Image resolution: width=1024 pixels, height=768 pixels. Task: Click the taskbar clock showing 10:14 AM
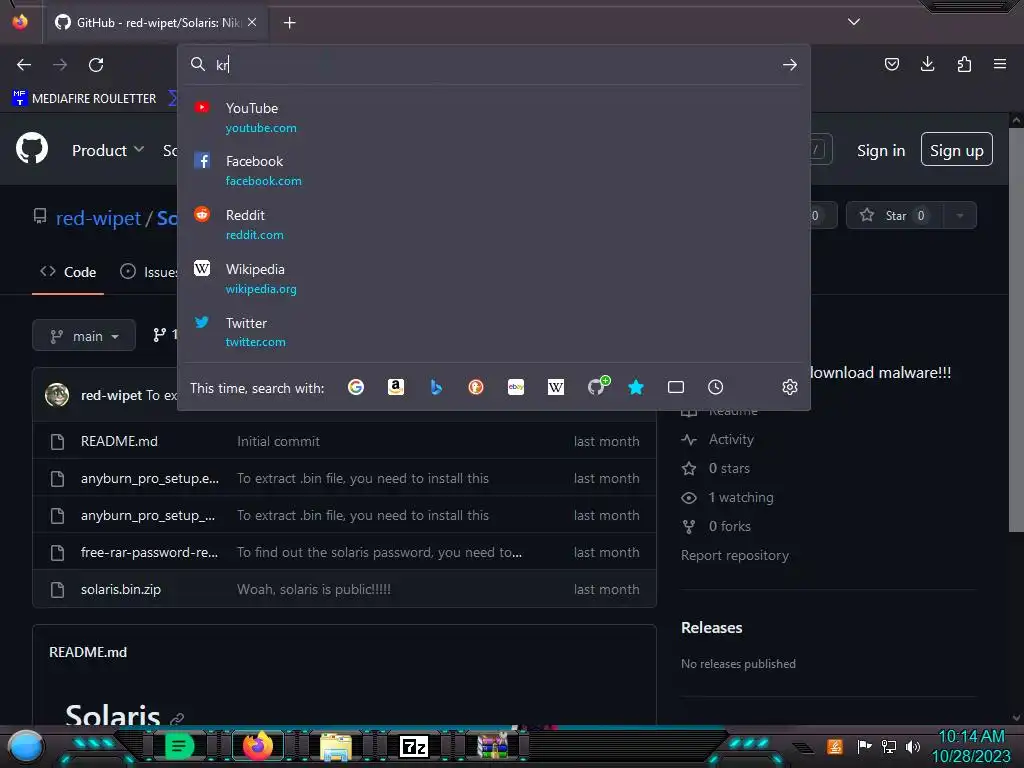click(x=970, y=746)
